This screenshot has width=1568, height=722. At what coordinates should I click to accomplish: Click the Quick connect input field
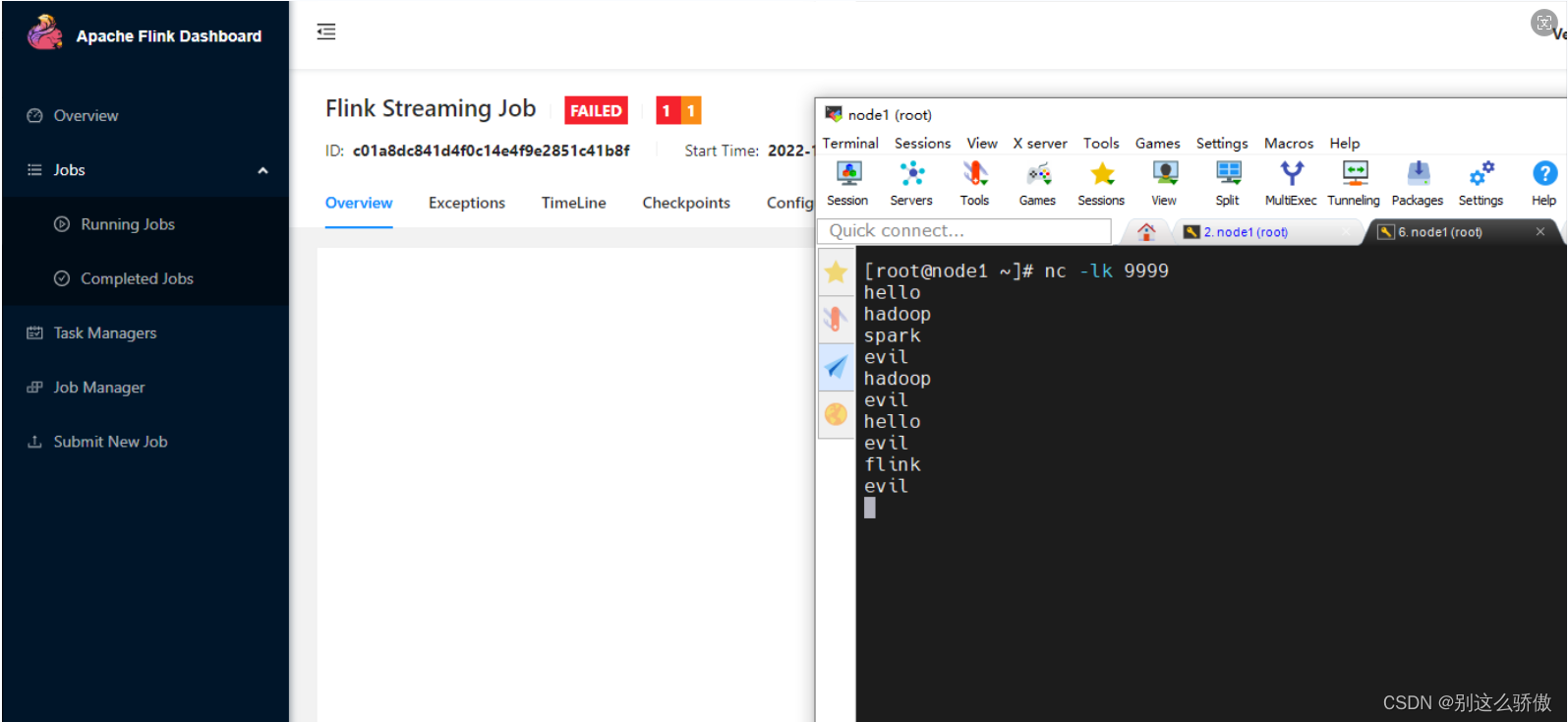(964, 231)
